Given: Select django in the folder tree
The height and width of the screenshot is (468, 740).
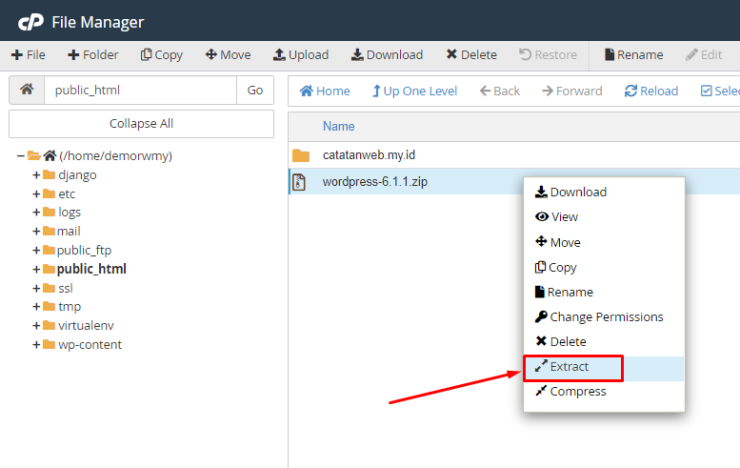Looking at the screenshot, I should tap(77, 175).
